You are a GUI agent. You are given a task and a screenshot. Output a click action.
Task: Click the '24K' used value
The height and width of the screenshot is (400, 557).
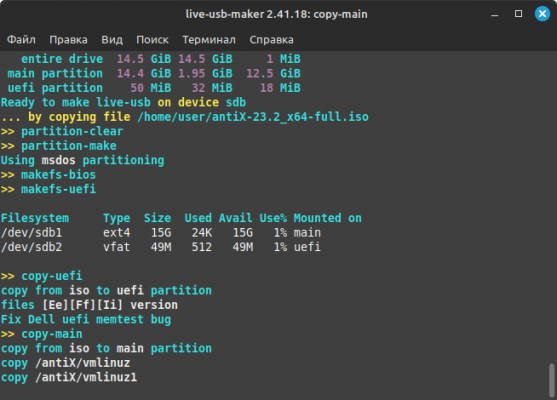202,233
